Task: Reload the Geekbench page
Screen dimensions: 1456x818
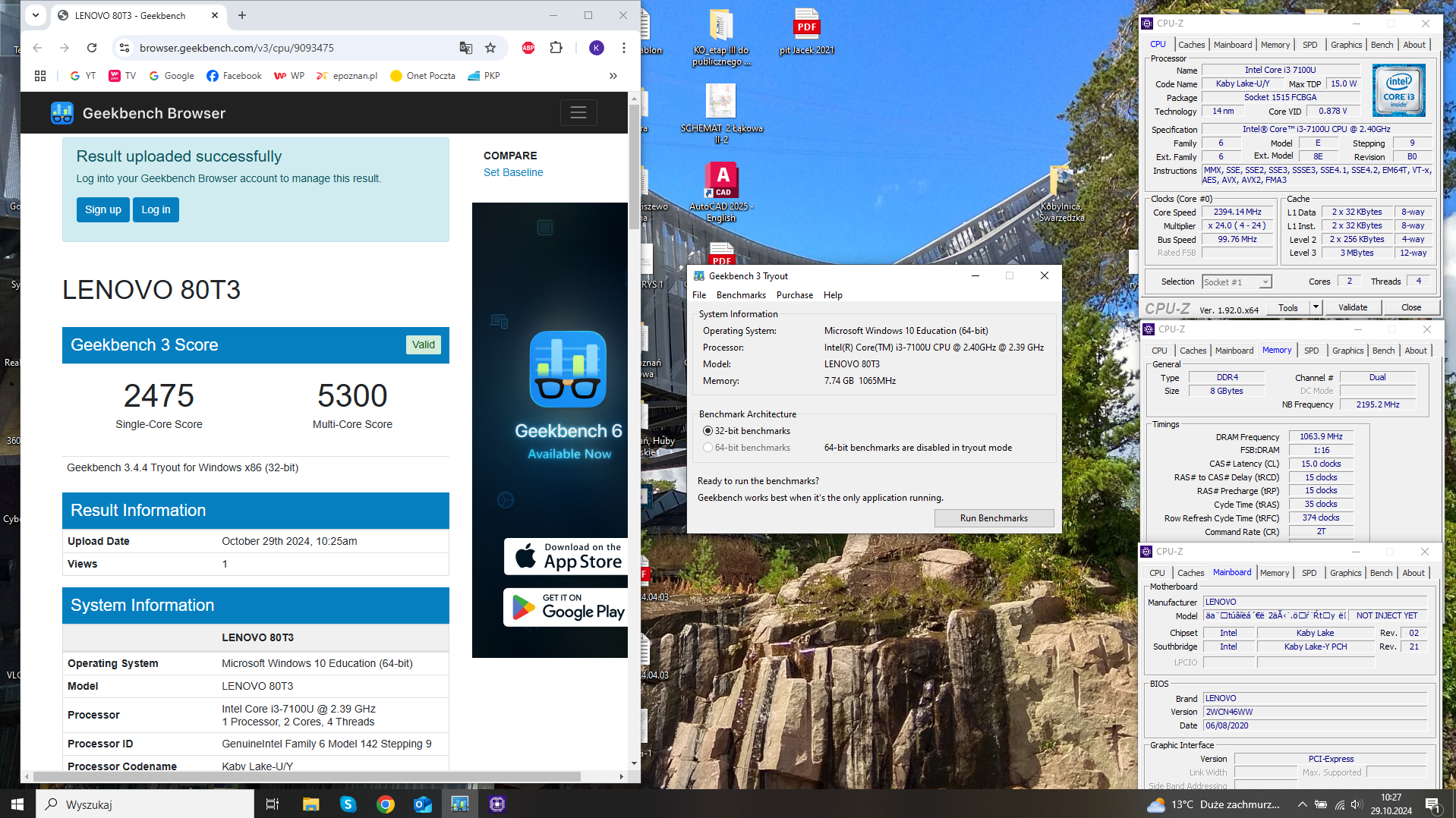Action: point(92,48)
